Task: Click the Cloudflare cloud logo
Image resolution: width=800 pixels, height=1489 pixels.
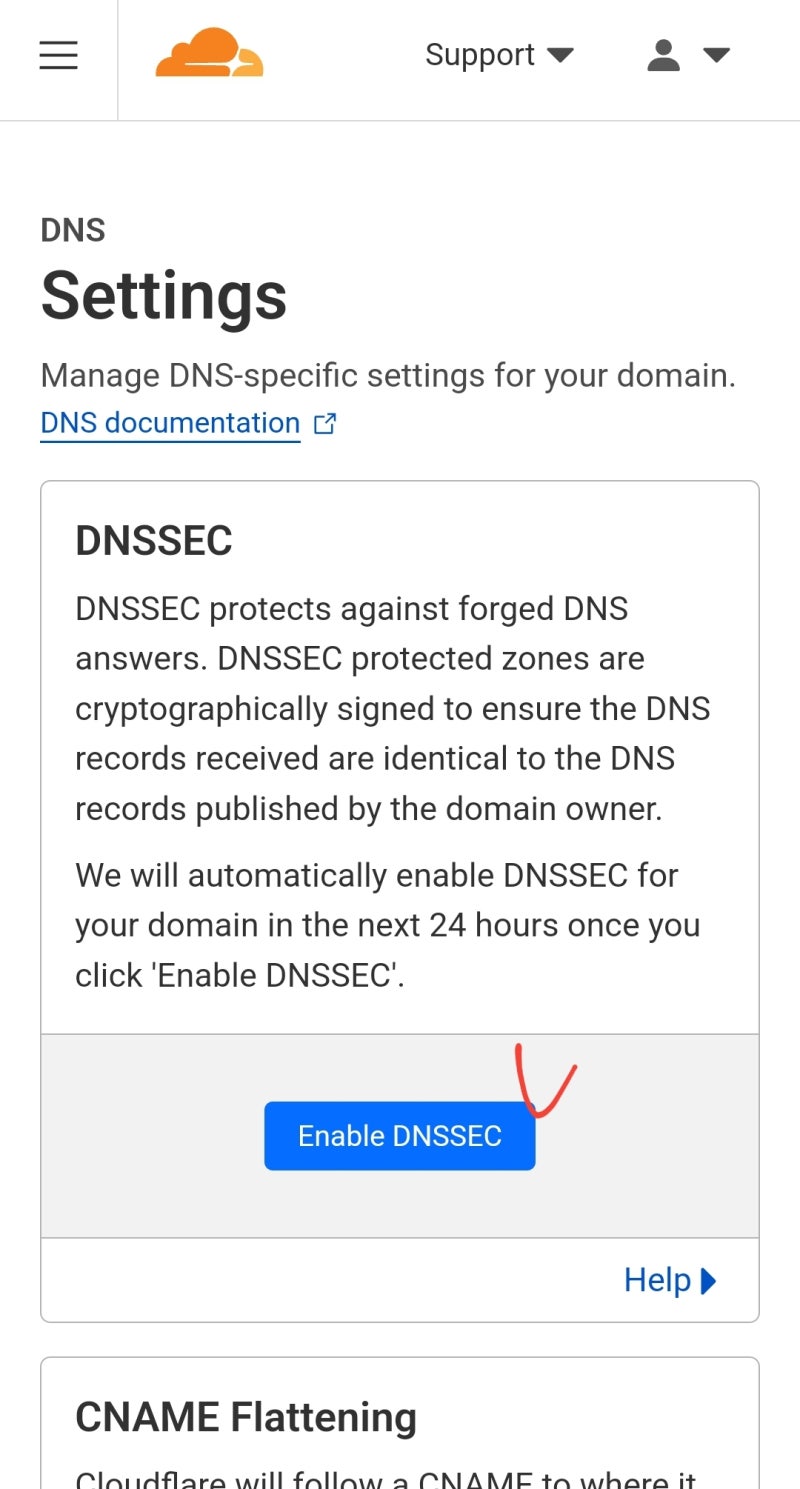Action: (x=209, y=54)
